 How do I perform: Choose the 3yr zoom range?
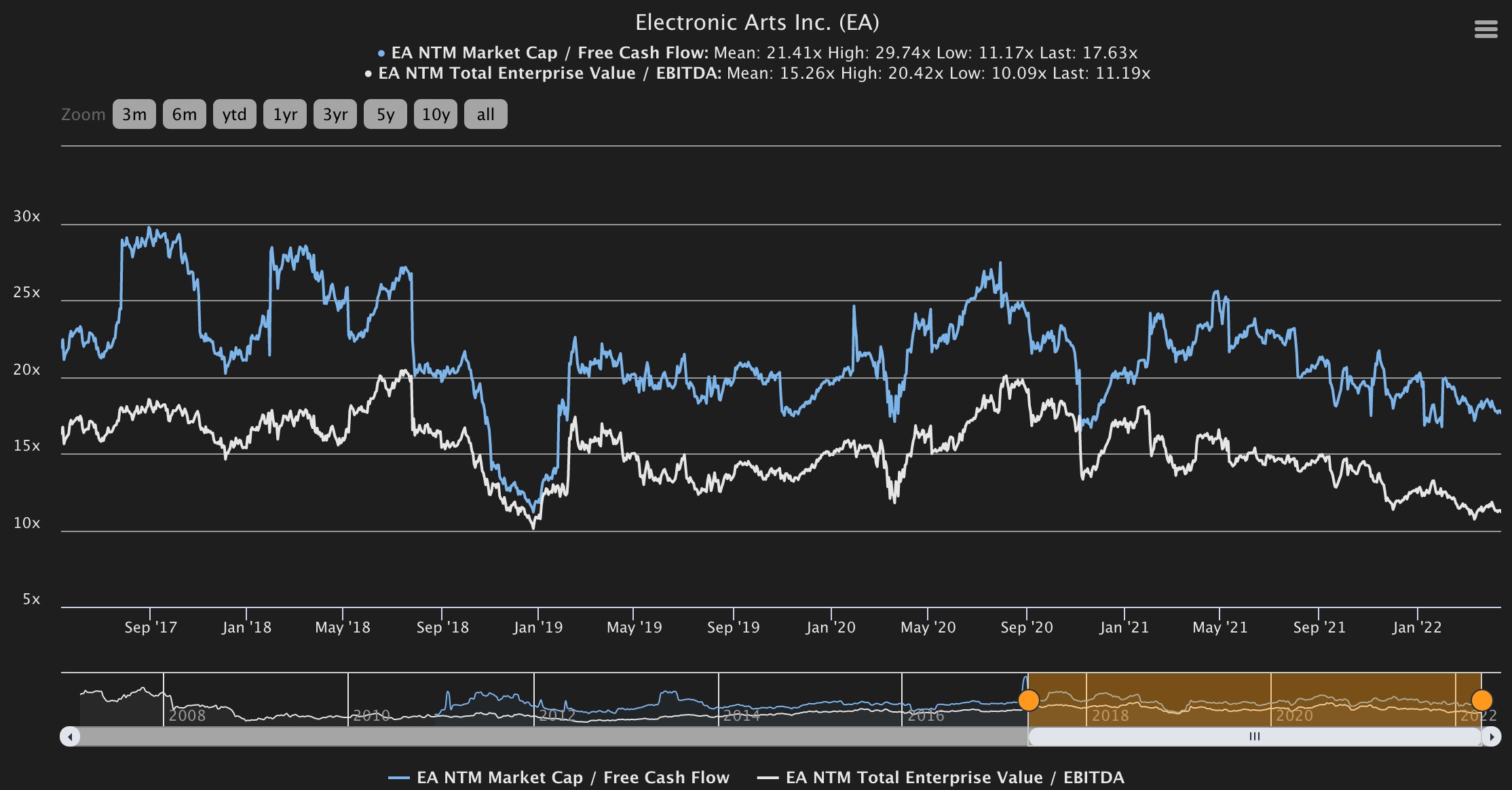[335, 114]
